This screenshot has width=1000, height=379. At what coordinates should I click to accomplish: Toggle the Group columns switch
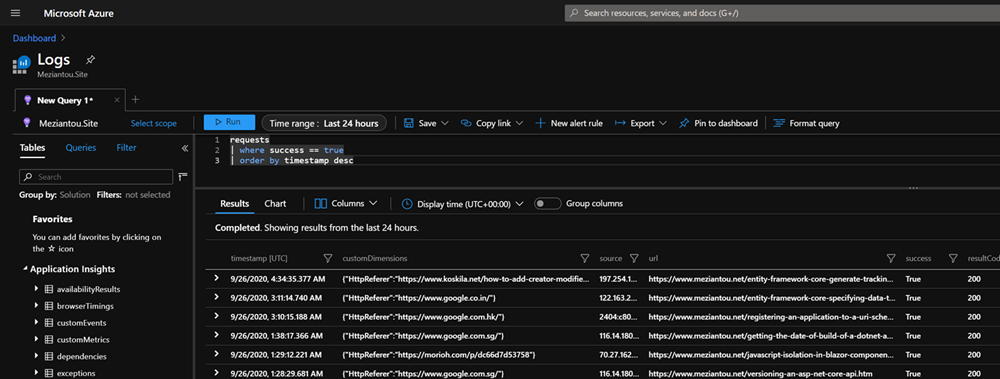pos(547,204)
